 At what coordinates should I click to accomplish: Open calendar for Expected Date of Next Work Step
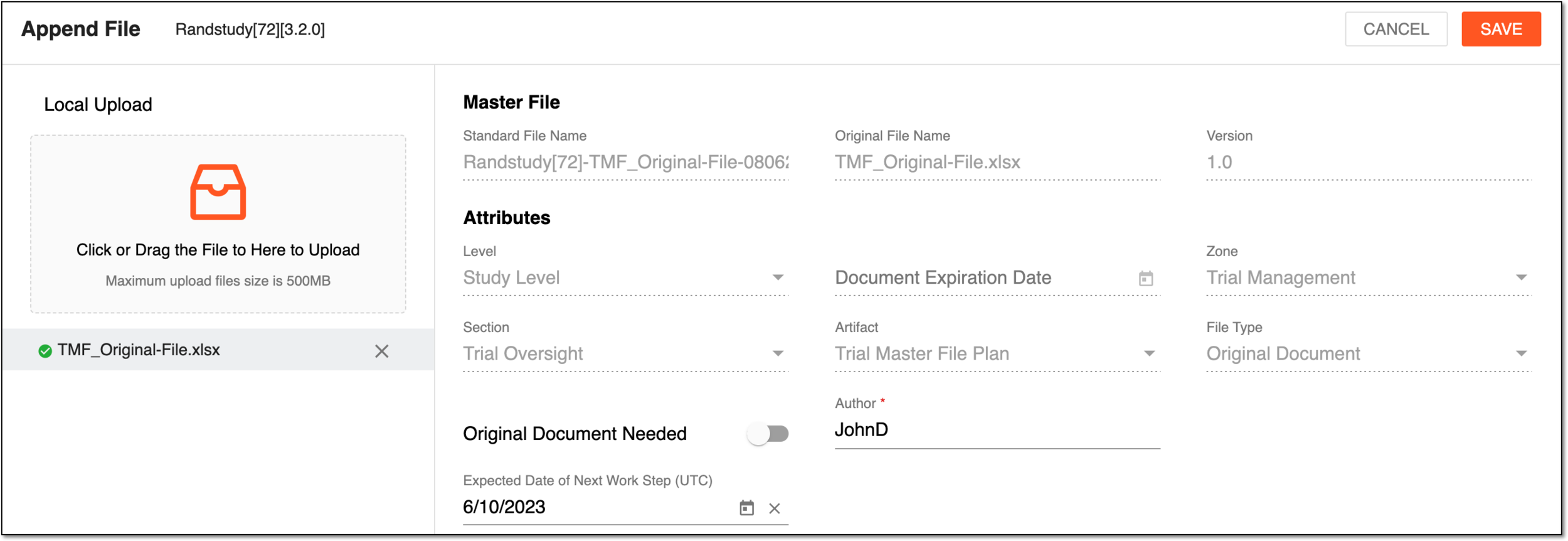[x=746, y=508]
